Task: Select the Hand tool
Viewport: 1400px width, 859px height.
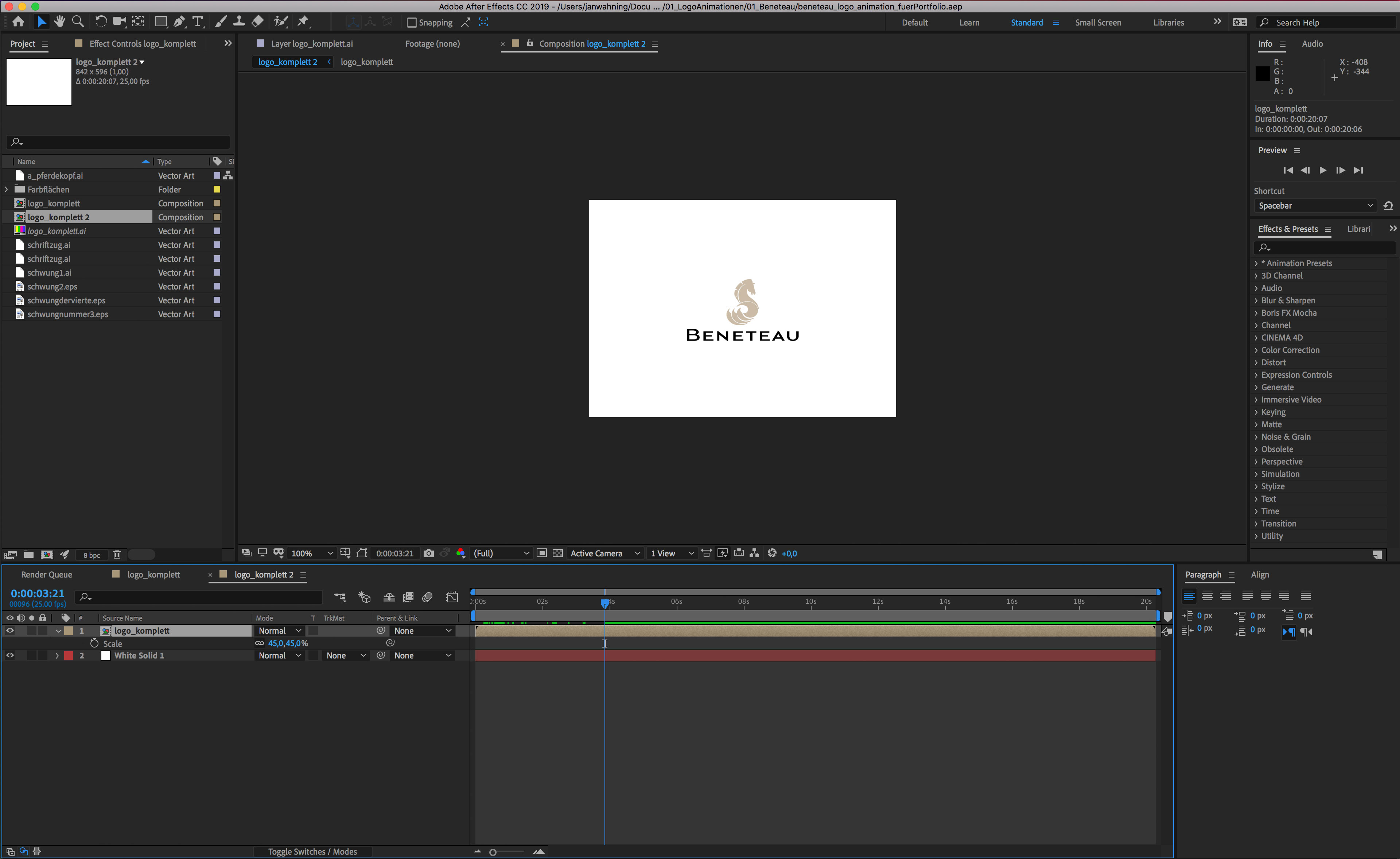Action: coord(59,22)
